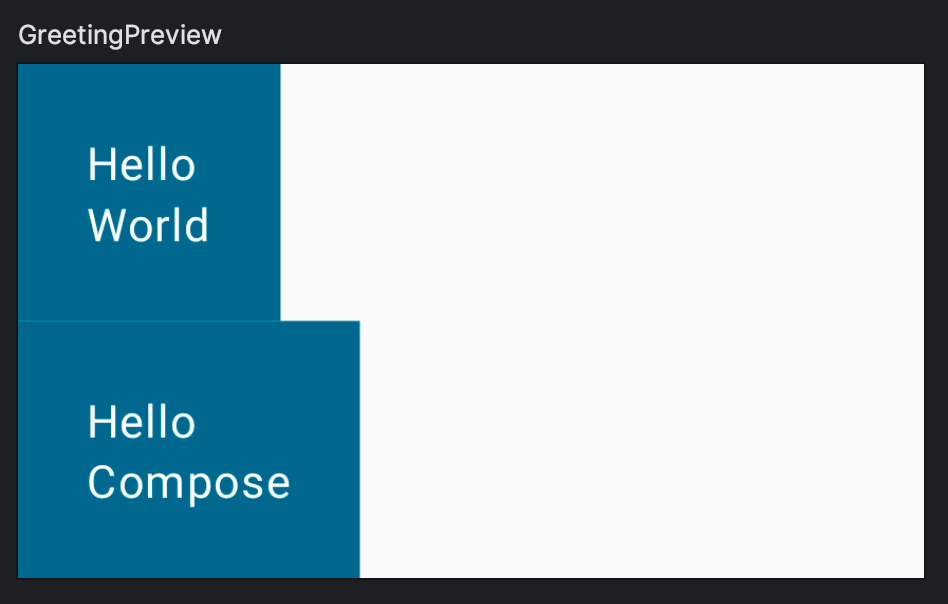This screenshot has width=948, height=604.
Task: Click the letter W in "World"
Action: (105, 226)
